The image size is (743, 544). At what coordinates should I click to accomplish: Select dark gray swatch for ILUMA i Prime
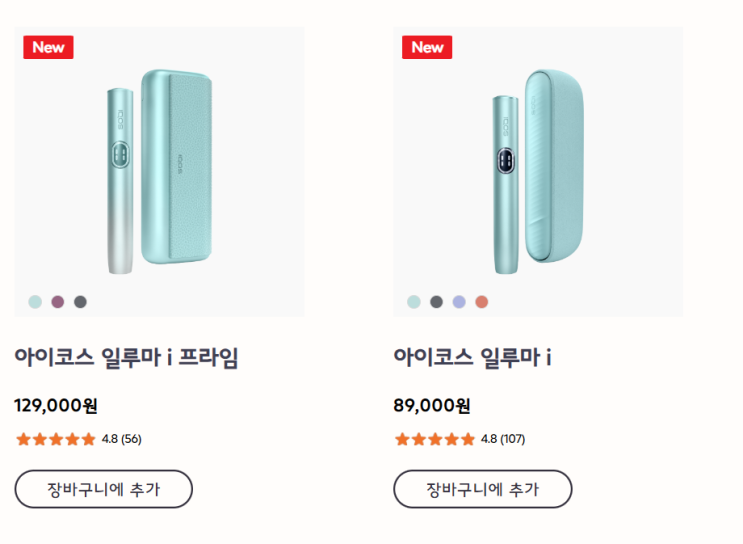pyautogui.click(x=81, y=302)
